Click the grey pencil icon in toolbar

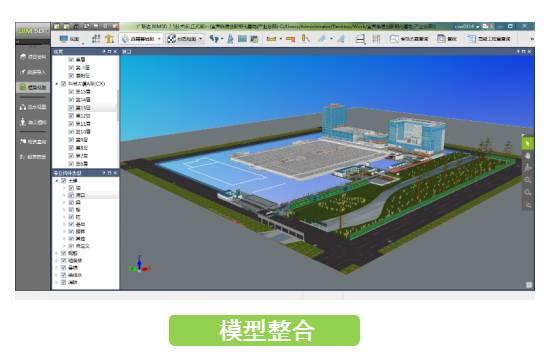pyautogui.click(x=322, y=39)
